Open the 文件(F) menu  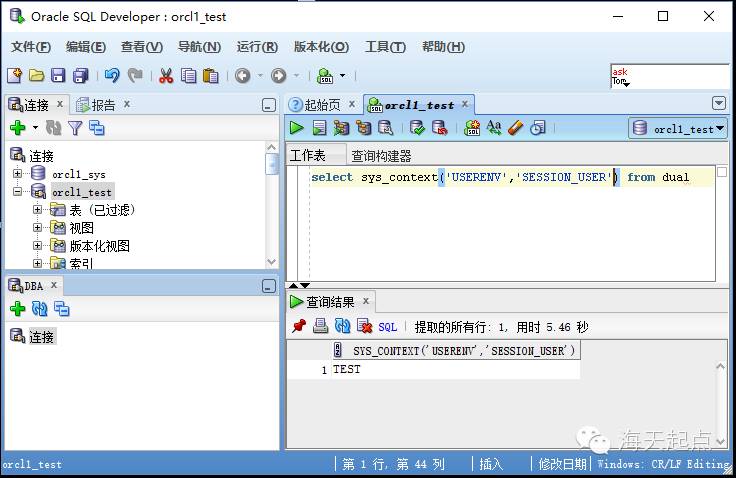pos(31,47)
